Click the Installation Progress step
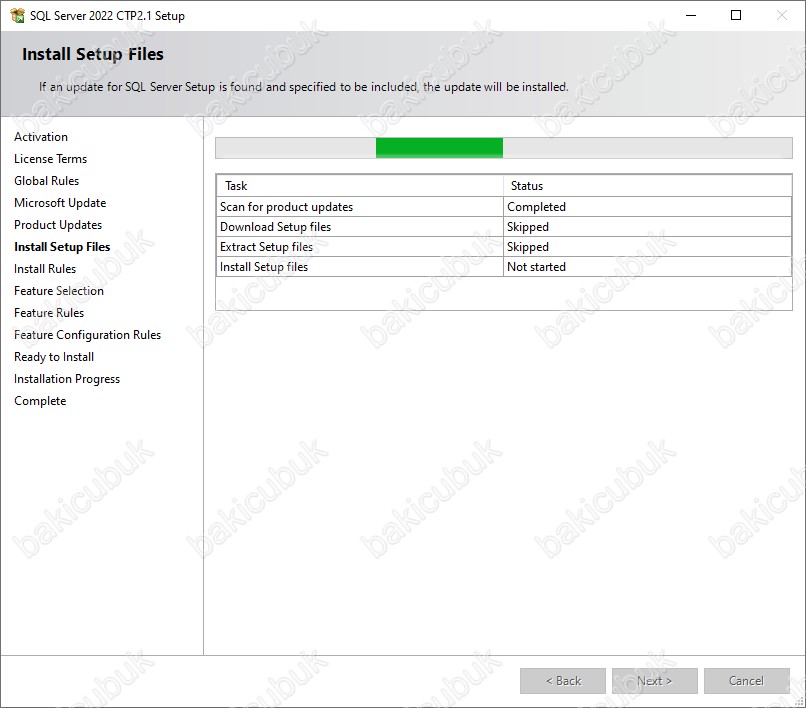806x708 pixels. (x=67, y=379)
